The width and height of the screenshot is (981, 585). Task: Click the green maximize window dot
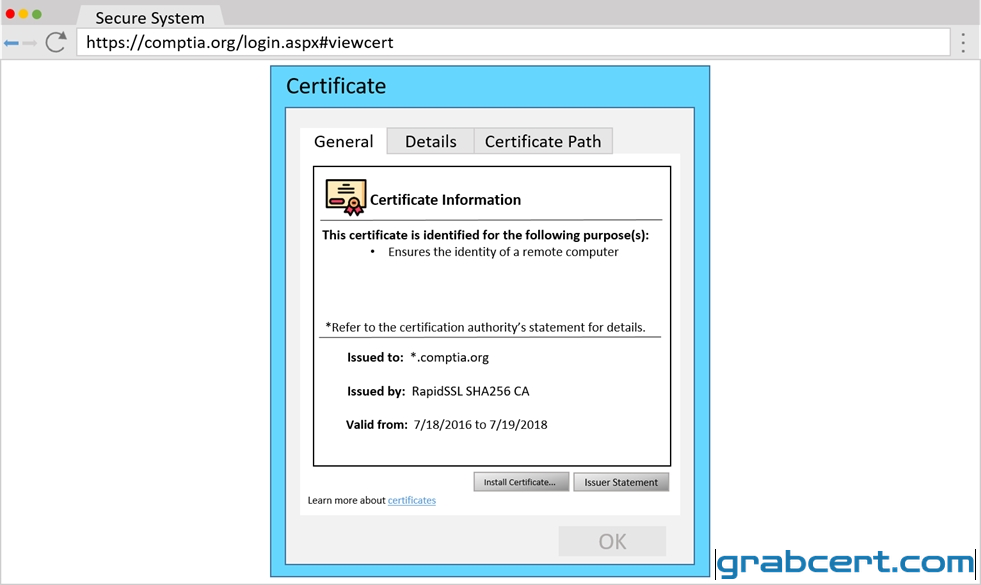click(x=37, y=14)
